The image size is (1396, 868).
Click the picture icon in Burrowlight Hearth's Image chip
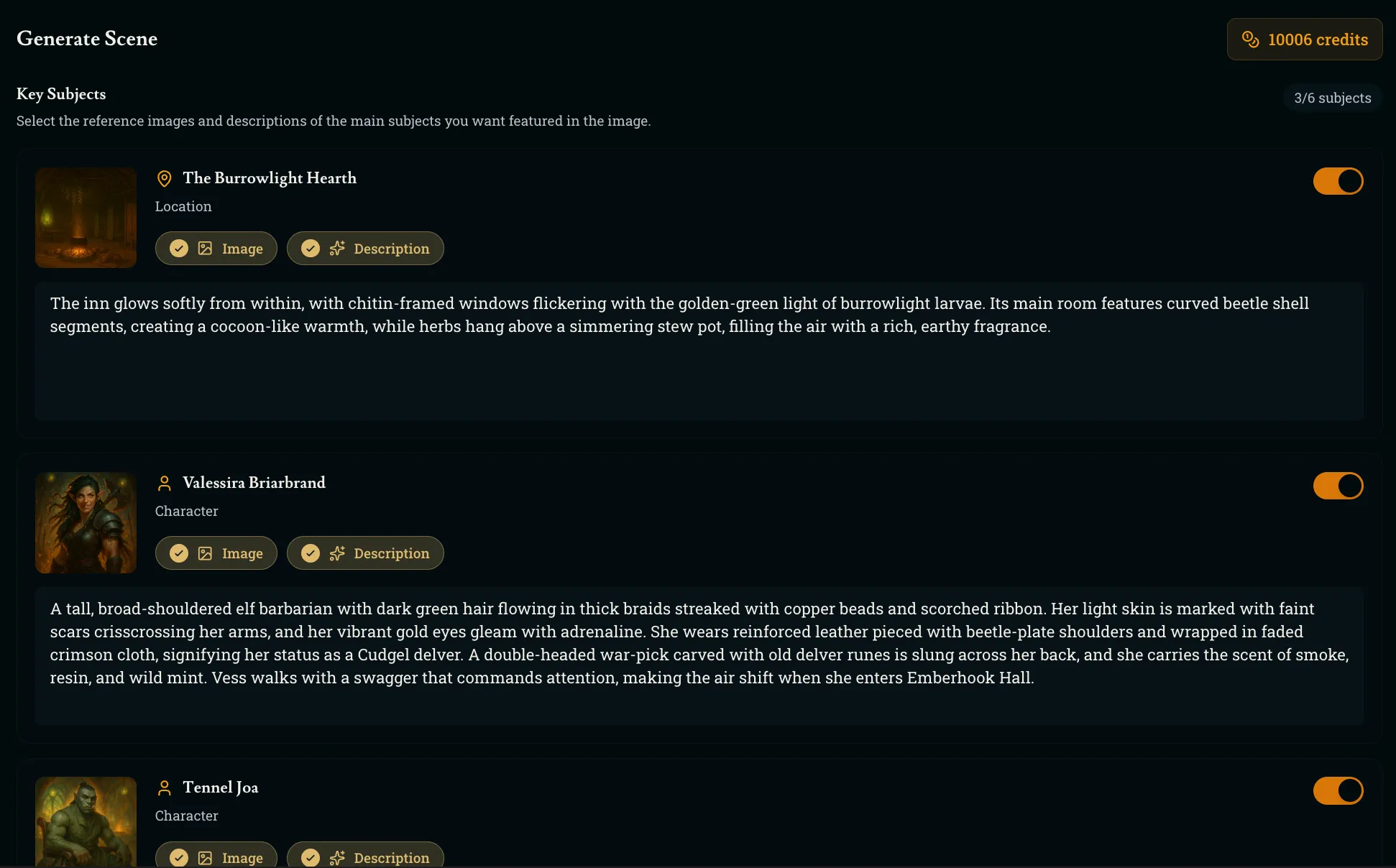[x=205, y=249]
